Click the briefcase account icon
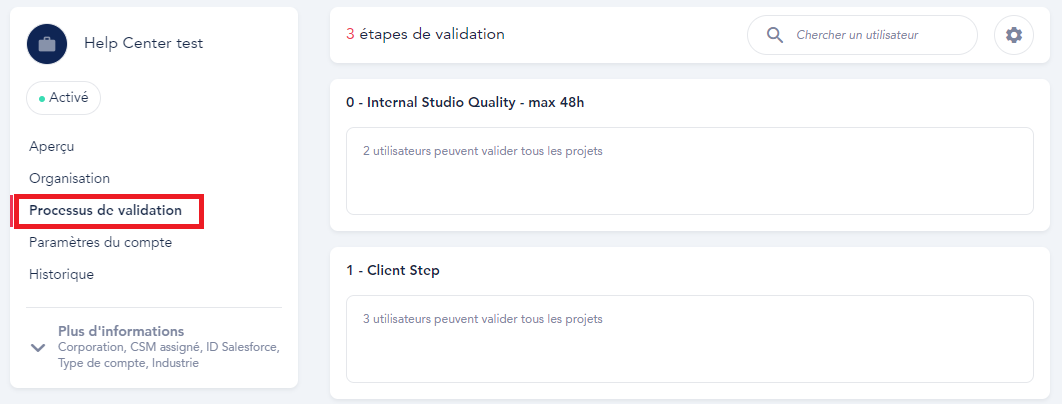The width and height of the screenshot is (1062, 404). [47, 44]
